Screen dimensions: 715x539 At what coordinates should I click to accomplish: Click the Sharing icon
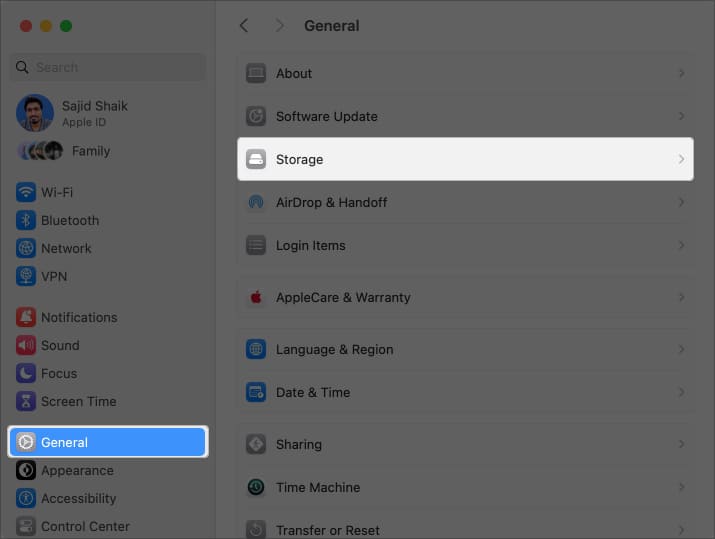point(256,444)
